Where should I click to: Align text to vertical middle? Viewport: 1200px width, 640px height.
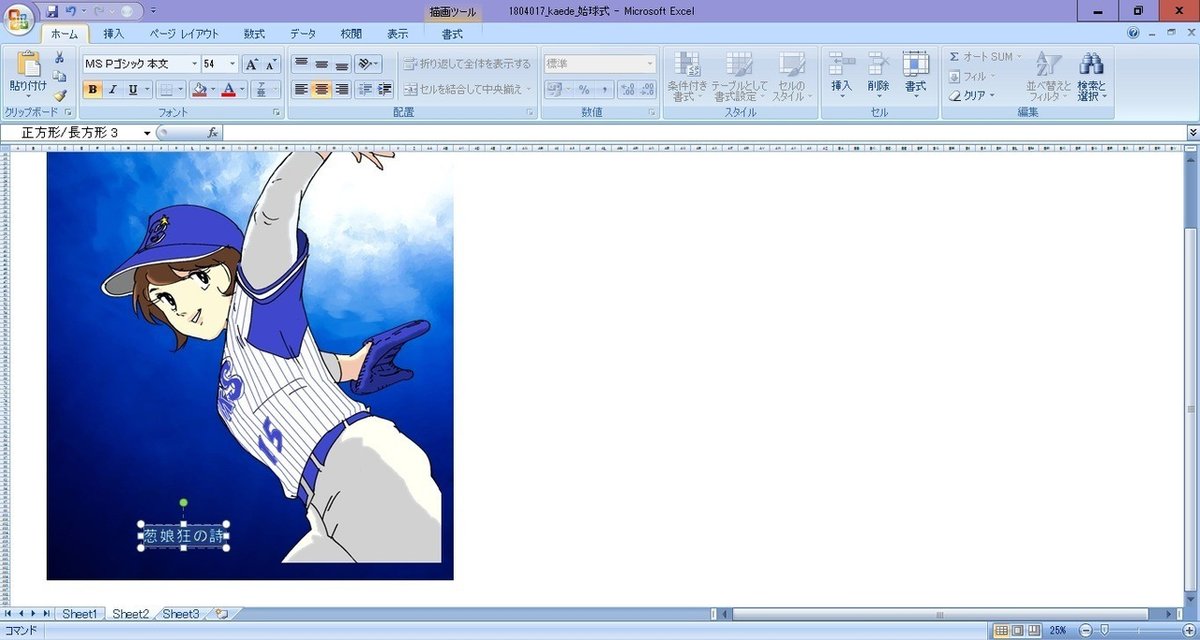coord(322,63)
